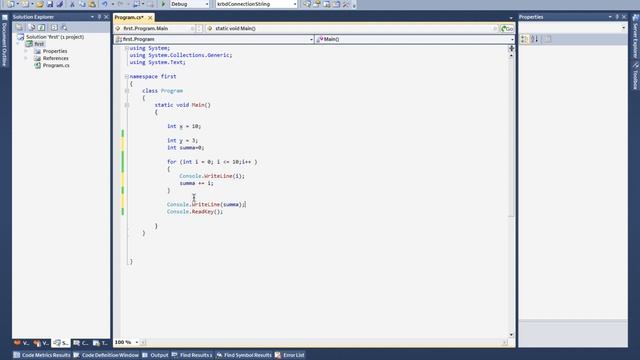Image resolution: width=640 pixels, height=360 pixels.
Task: Click the editor vertical scrollbar thumb
Action: (x=511, y=137)
